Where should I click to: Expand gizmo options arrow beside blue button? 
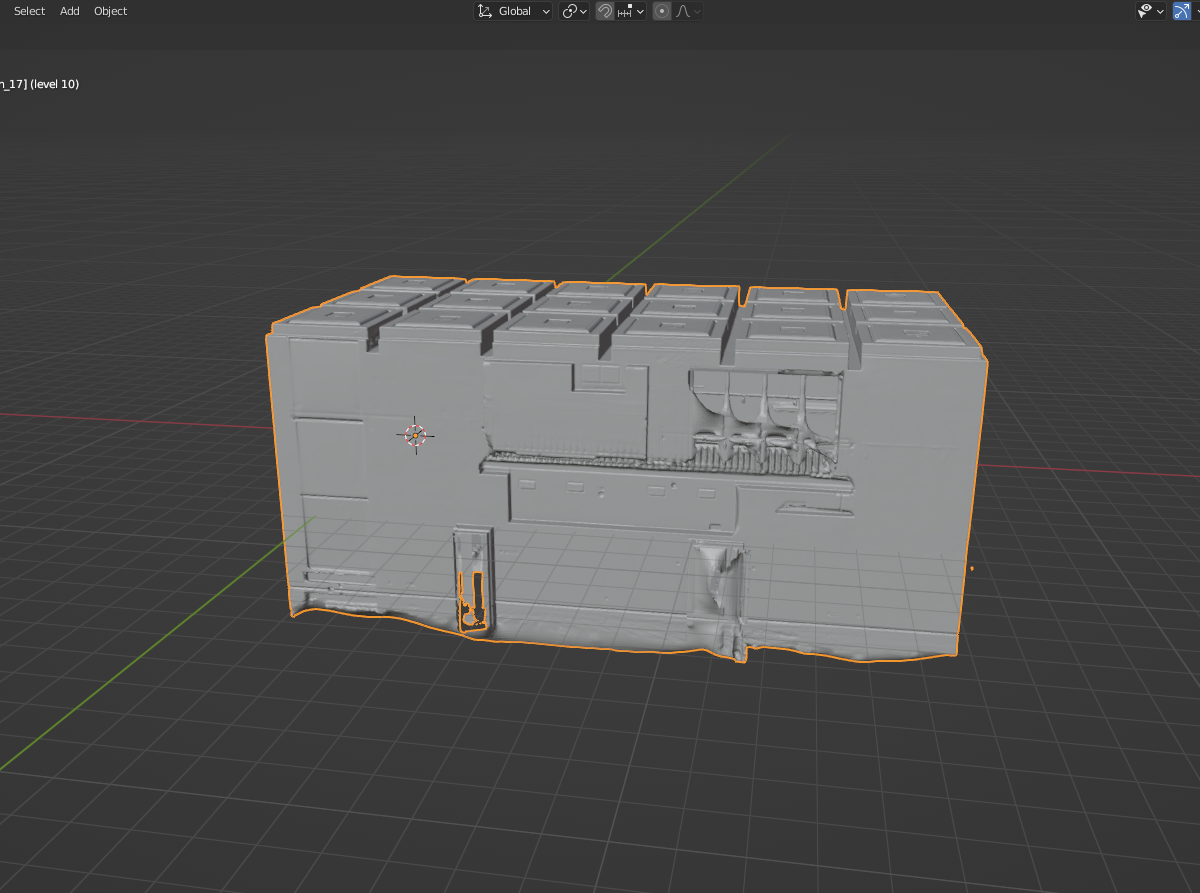(x=1196, y=11)
